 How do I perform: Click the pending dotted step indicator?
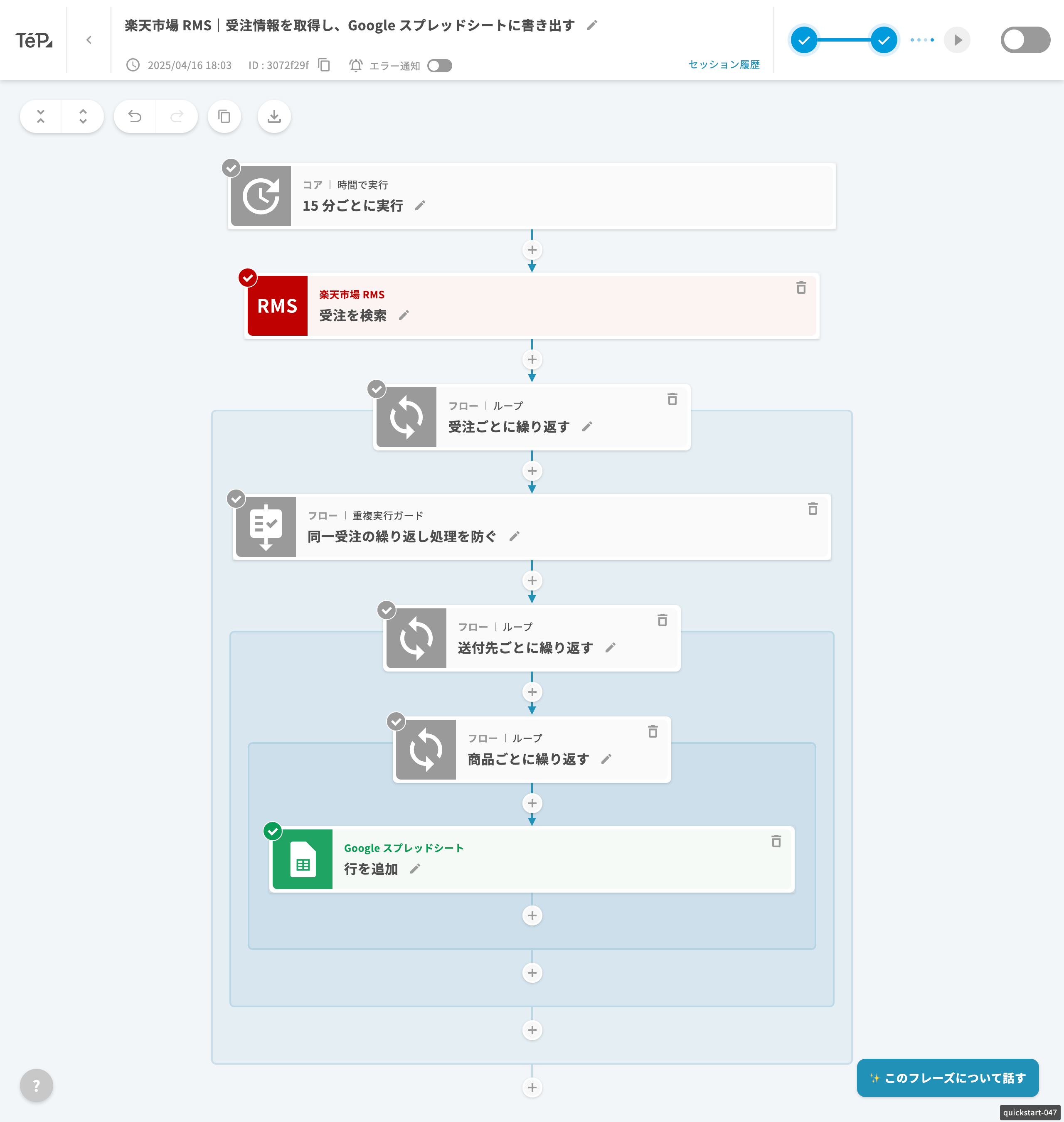click(921, 40)
